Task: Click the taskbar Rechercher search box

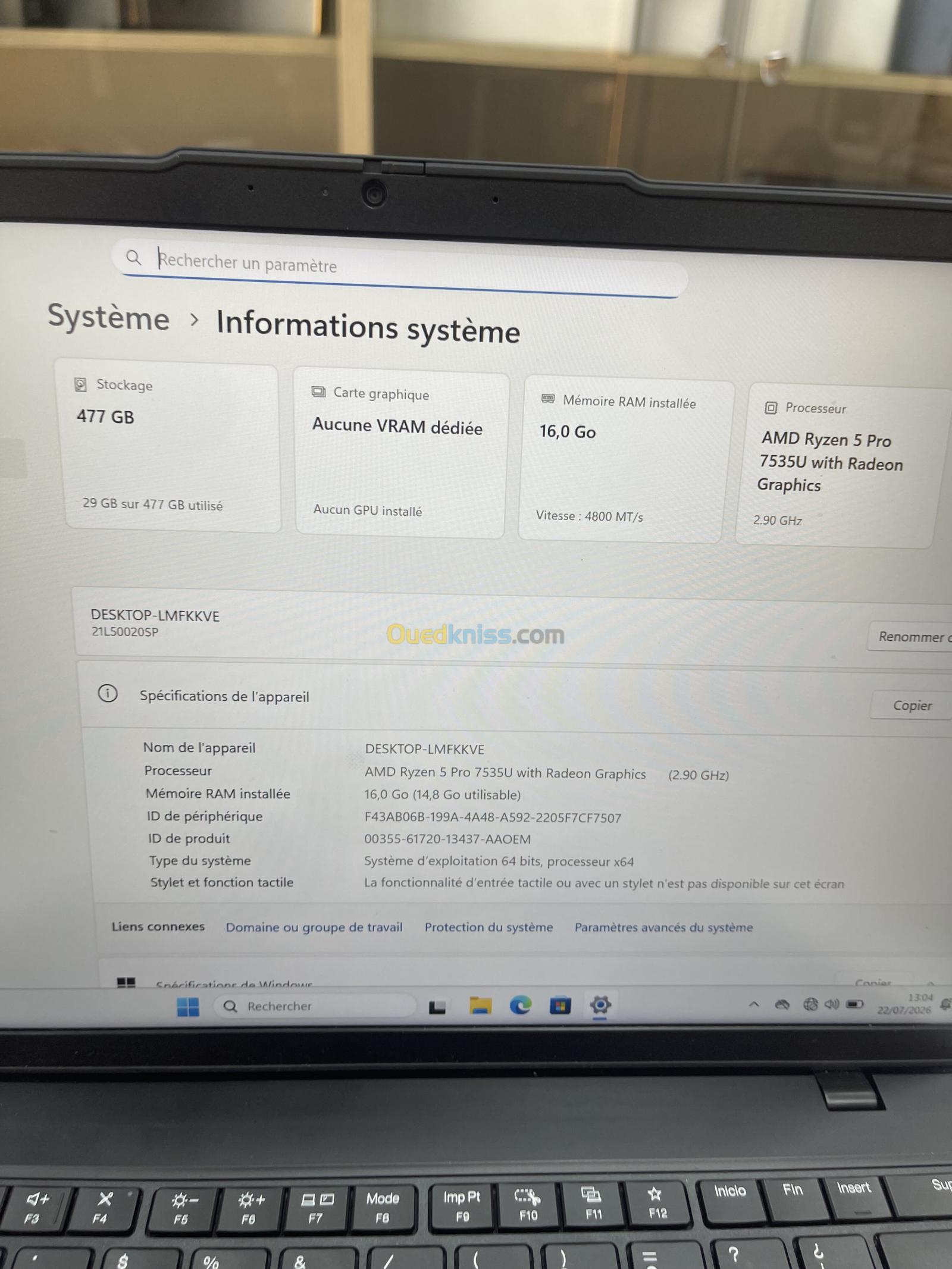Action: (315, 1006)
